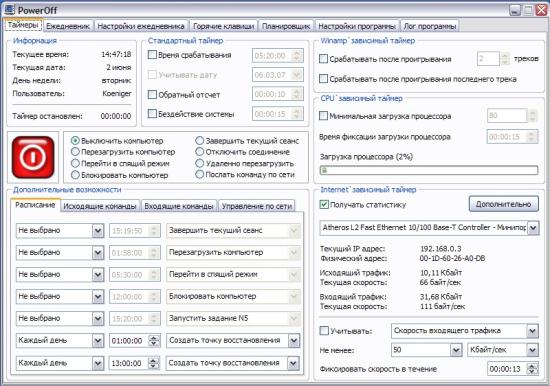Open Не выбрано dropdown beside 15:20:00

coord(98,319)
